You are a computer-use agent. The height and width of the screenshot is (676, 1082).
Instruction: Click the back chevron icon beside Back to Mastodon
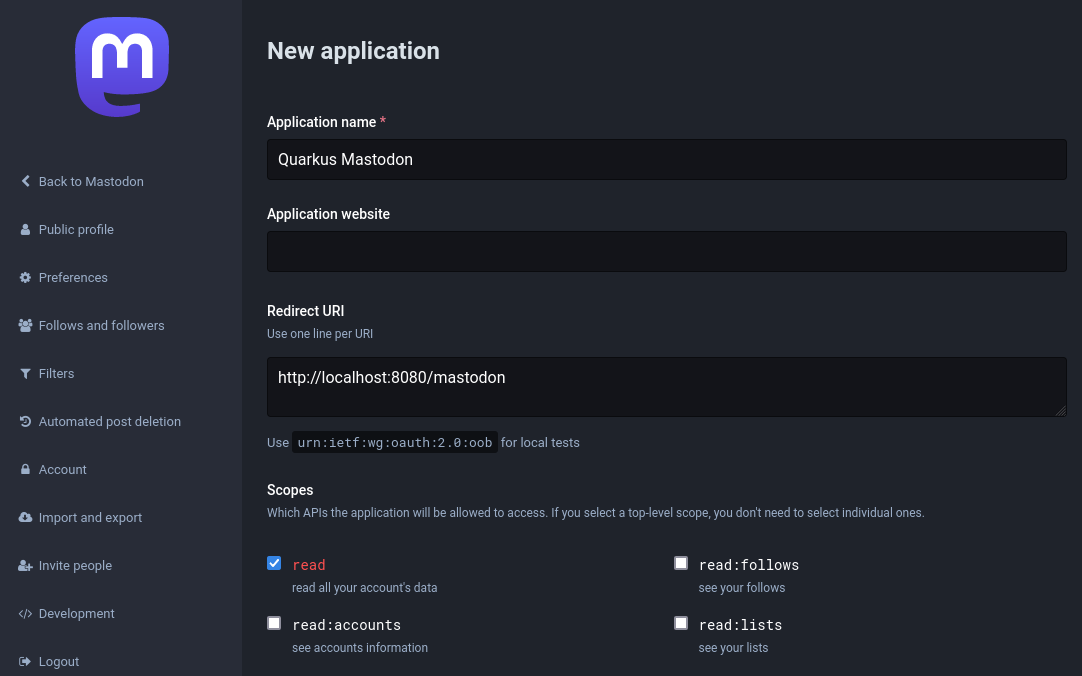tap(26, 181)
